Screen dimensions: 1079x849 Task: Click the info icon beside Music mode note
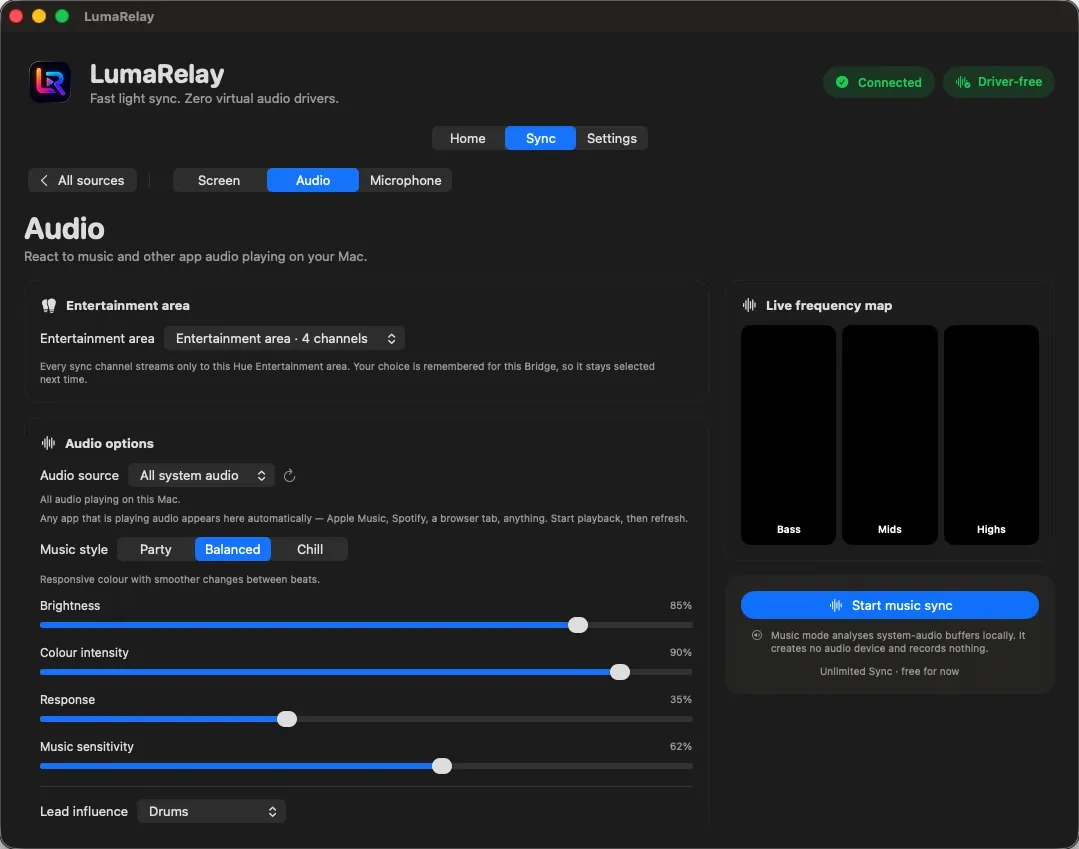point(757,635)
